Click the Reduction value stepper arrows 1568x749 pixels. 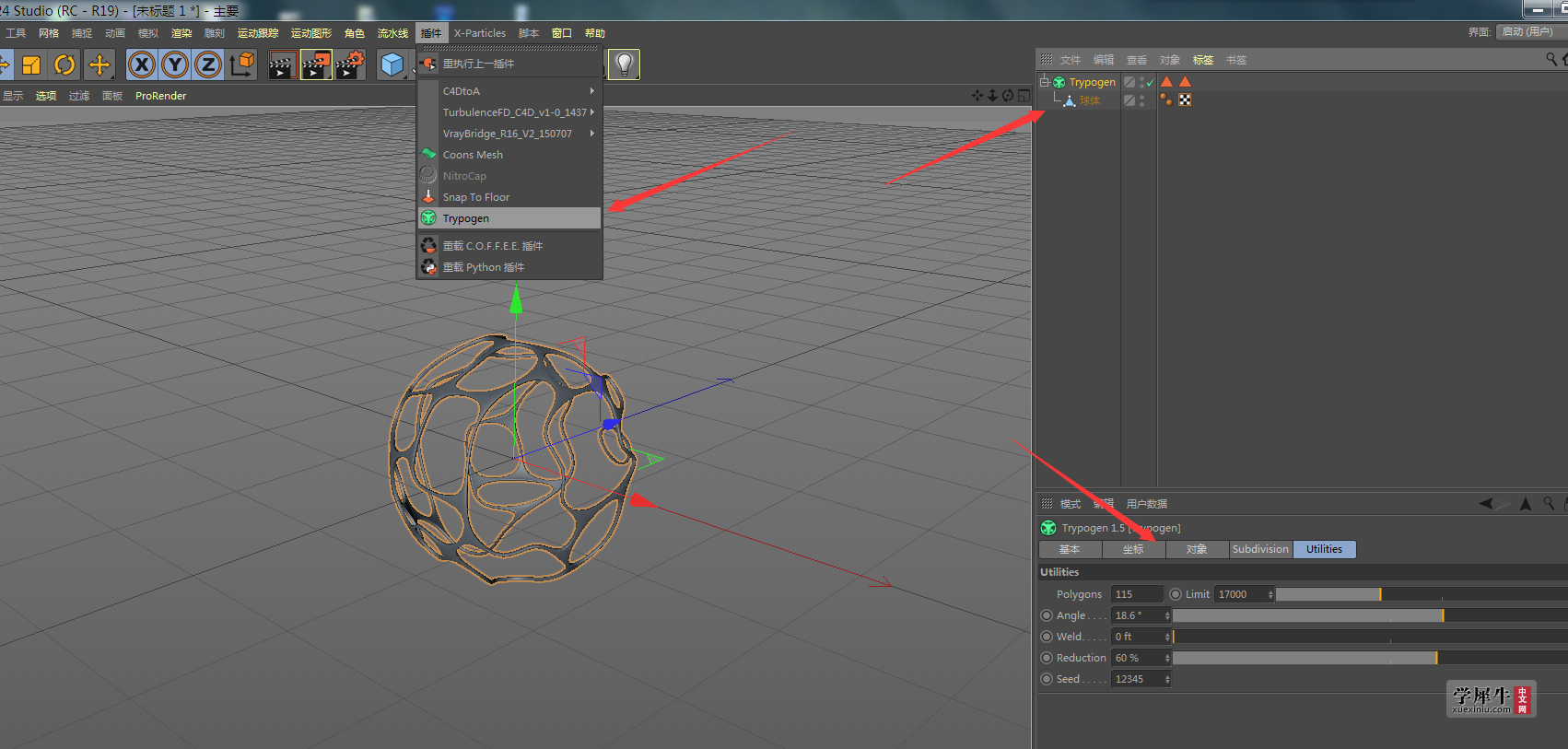1167,658
